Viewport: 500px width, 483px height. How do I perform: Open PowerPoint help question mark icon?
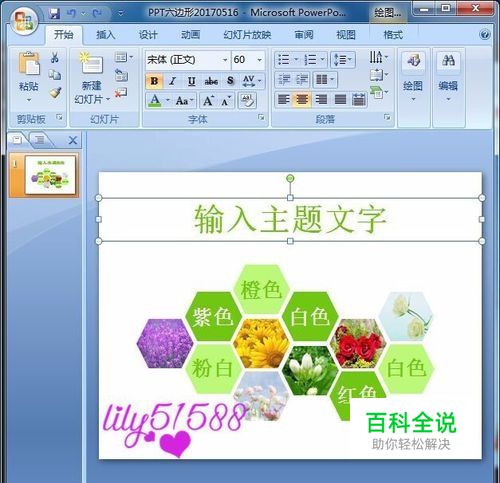(485, 34)
